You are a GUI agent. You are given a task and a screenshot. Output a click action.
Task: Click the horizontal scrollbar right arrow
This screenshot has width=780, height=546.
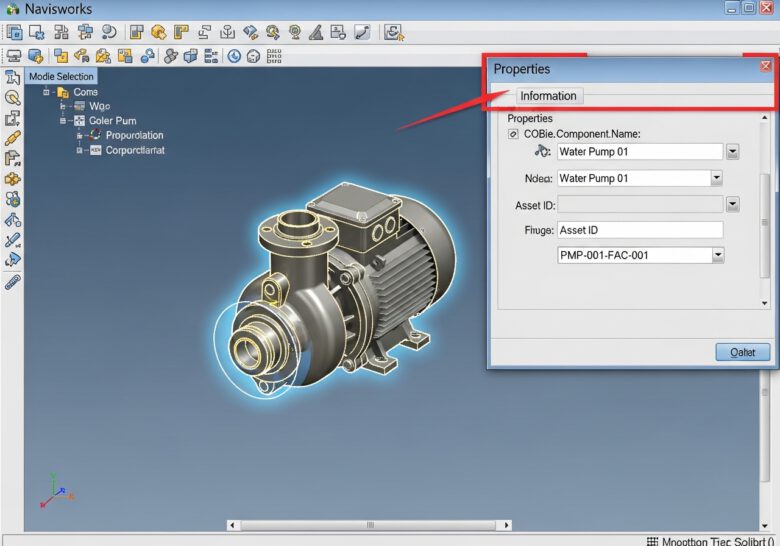(506, 525)
